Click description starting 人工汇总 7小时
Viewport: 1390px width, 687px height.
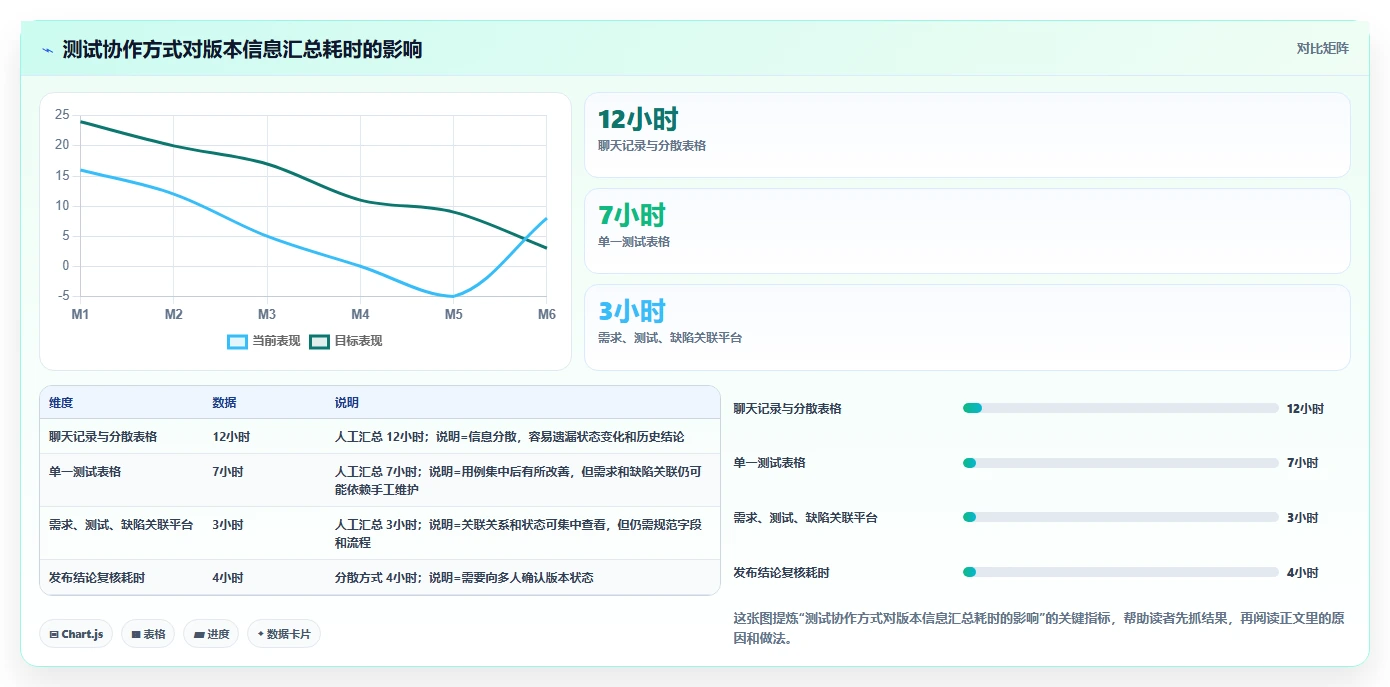click(518, 481)
